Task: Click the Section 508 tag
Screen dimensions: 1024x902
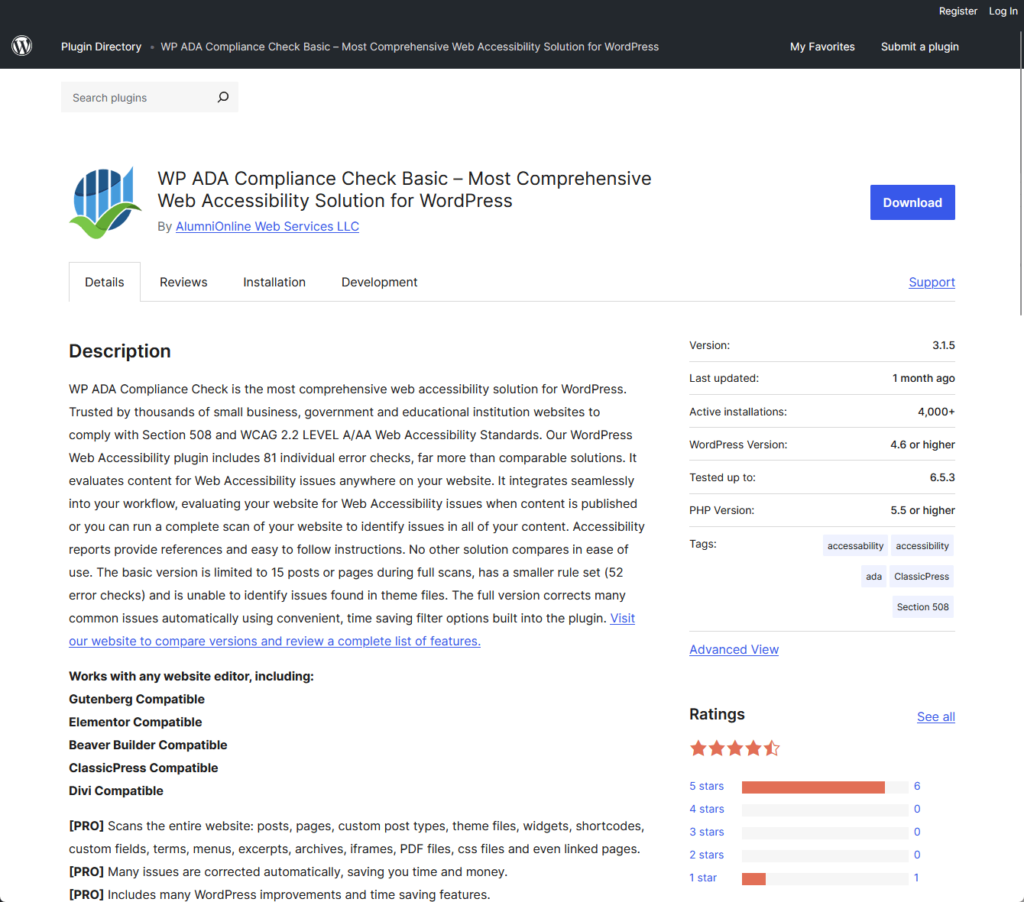Action: point(923,607)
